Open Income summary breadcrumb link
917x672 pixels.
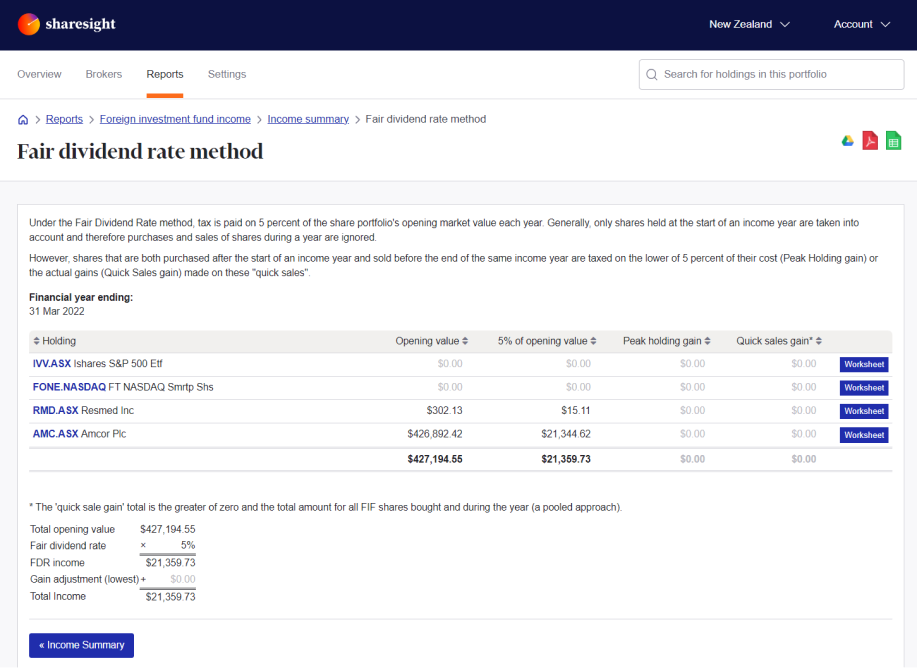tap(308, 119)
